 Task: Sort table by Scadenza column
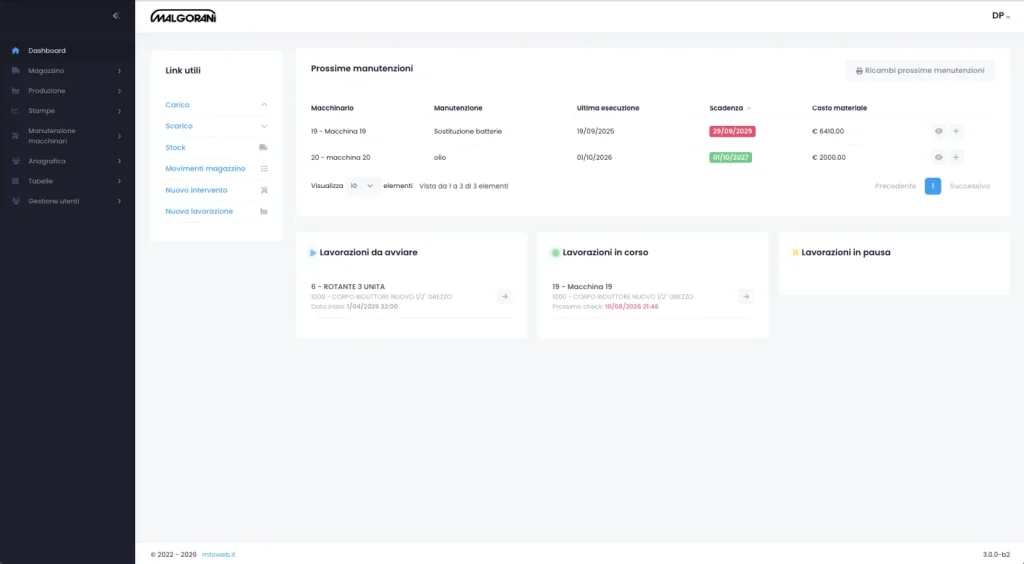pyautogui.click(x=730, y=108)
